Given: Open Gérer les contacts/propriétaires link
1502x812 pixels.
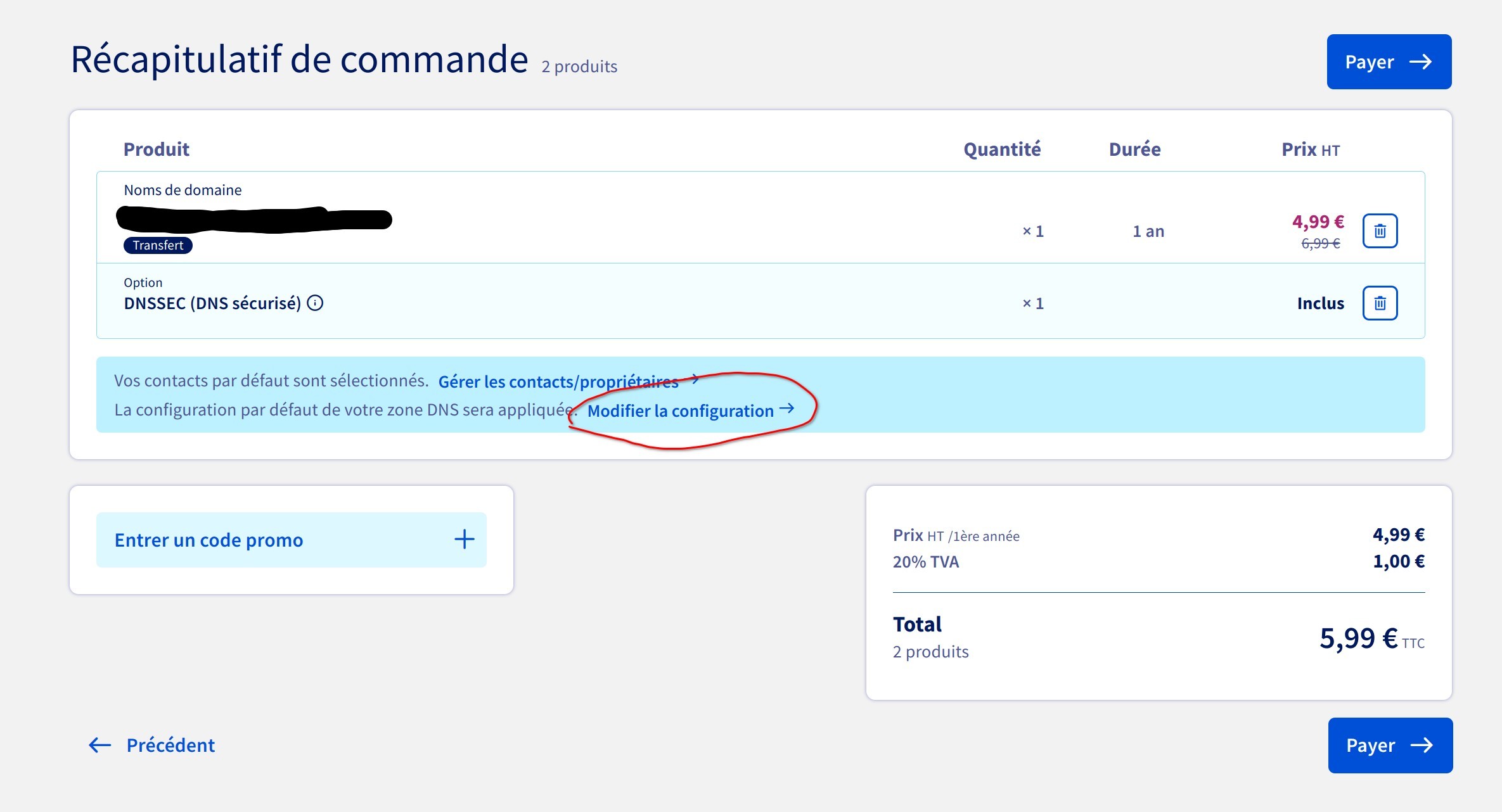Looking at the screenshot, I should [x=558, y=382].
